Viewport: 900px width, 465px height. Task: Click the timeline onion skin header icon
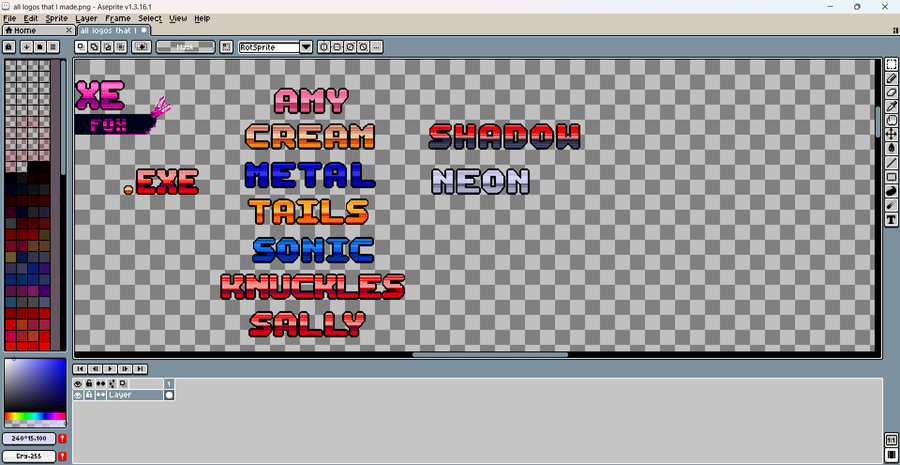coord(123,383)
